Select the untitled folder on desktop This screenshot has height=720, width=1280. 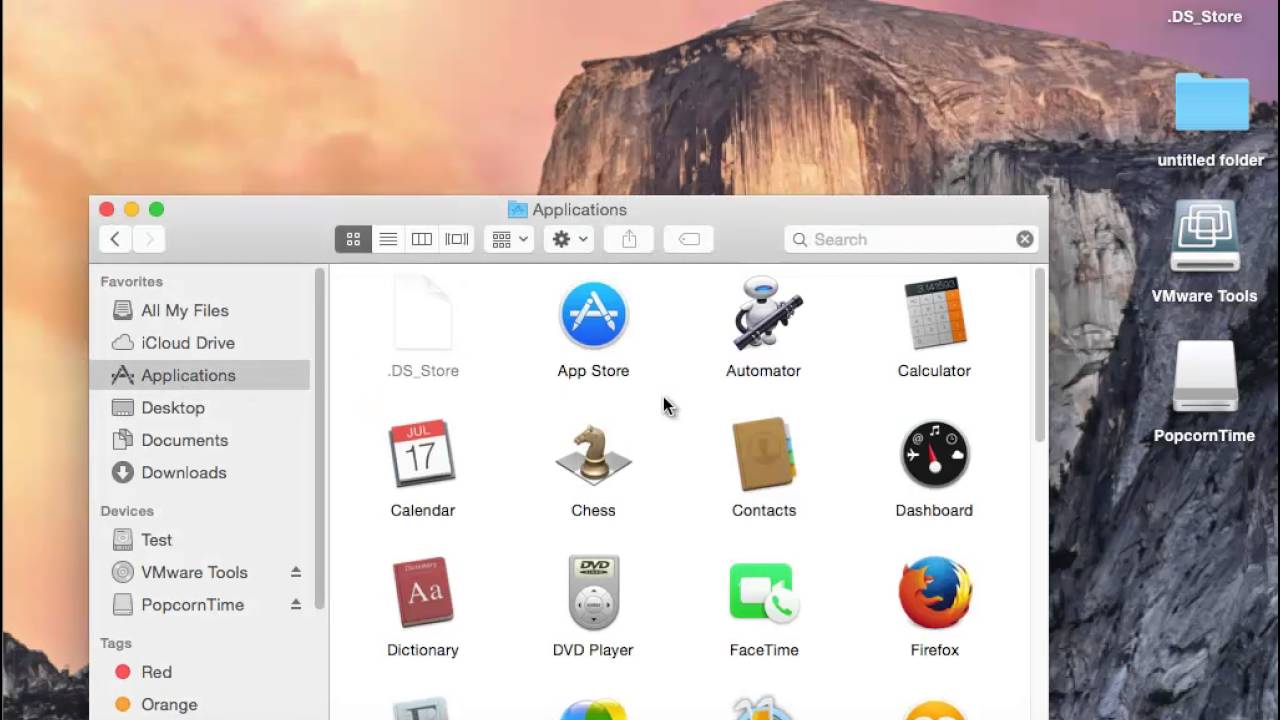tap(1211, 101)
